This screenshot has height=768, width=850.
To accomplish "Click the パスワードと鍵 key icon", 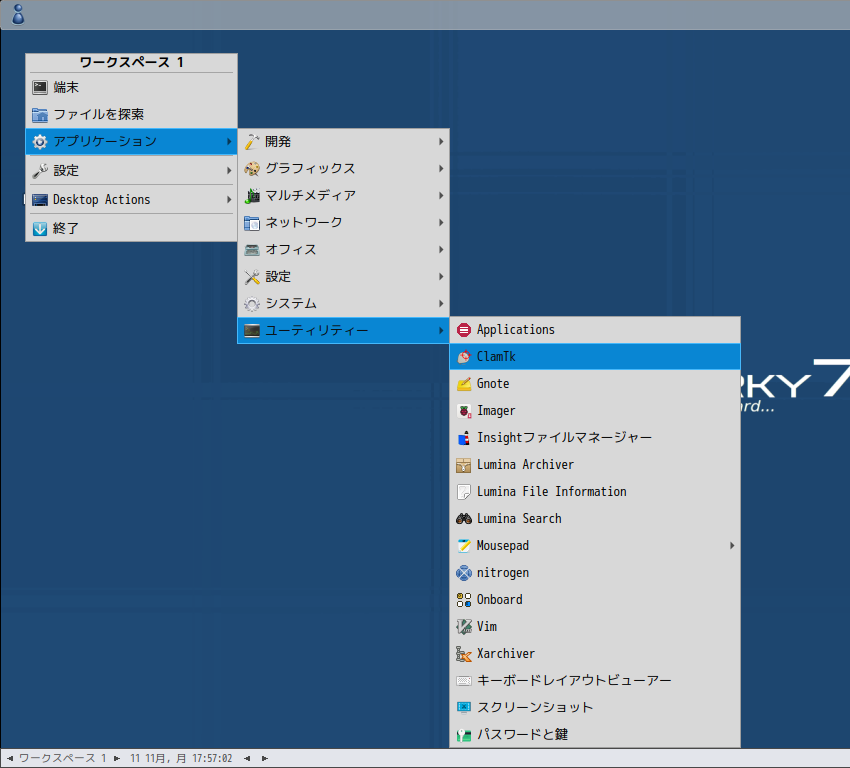I will [463, 734].
